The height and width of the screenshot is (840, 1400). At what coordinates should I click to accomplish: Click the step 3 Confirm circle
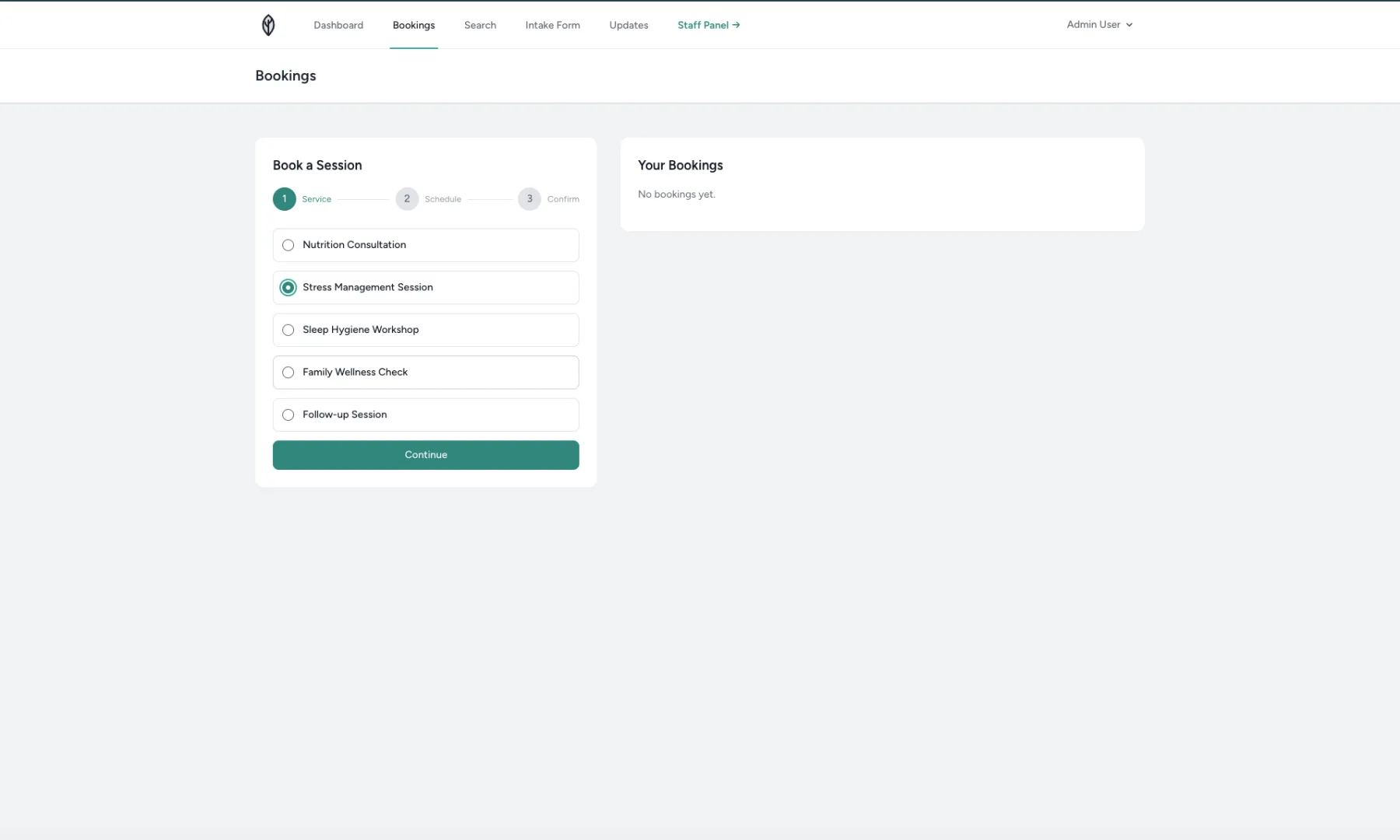click(530, 199)
